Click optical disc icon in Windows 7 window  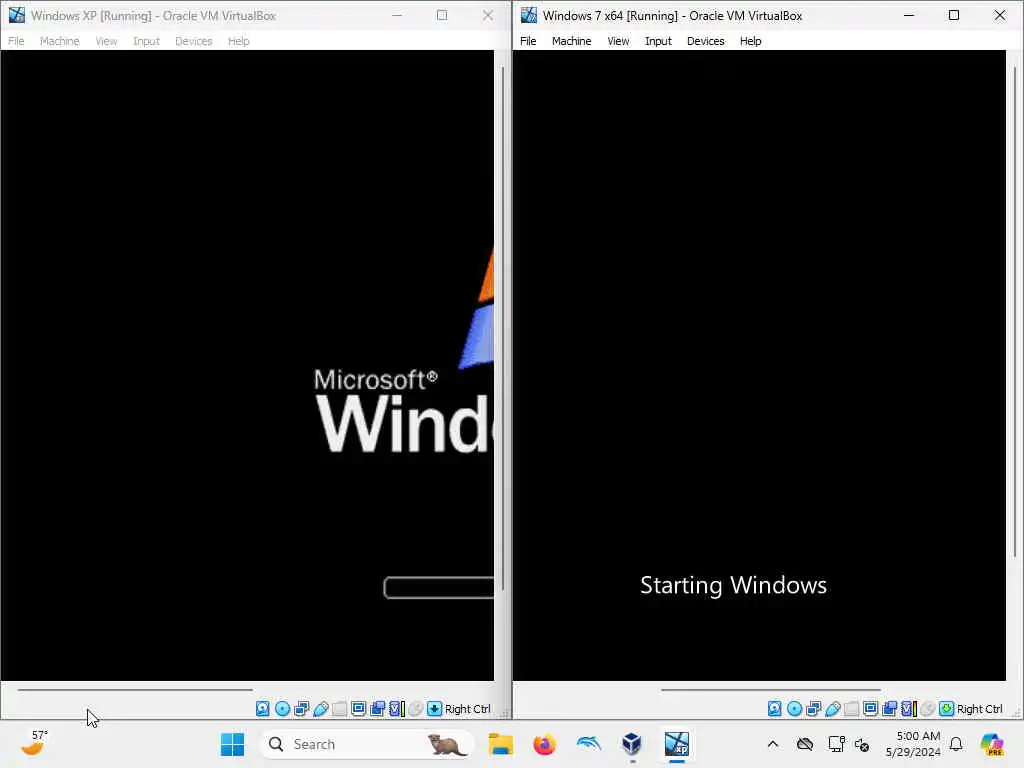tap(794, 709)
